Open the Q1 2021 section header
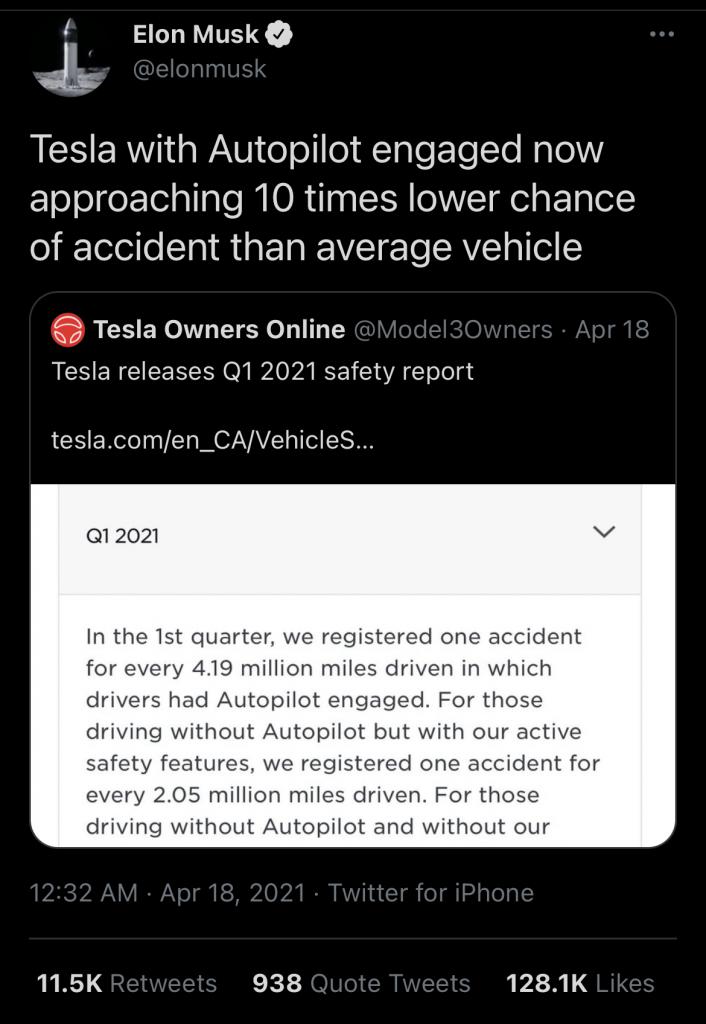The image size is (706, 1024). pyautogui.click(x=349, y=538)
